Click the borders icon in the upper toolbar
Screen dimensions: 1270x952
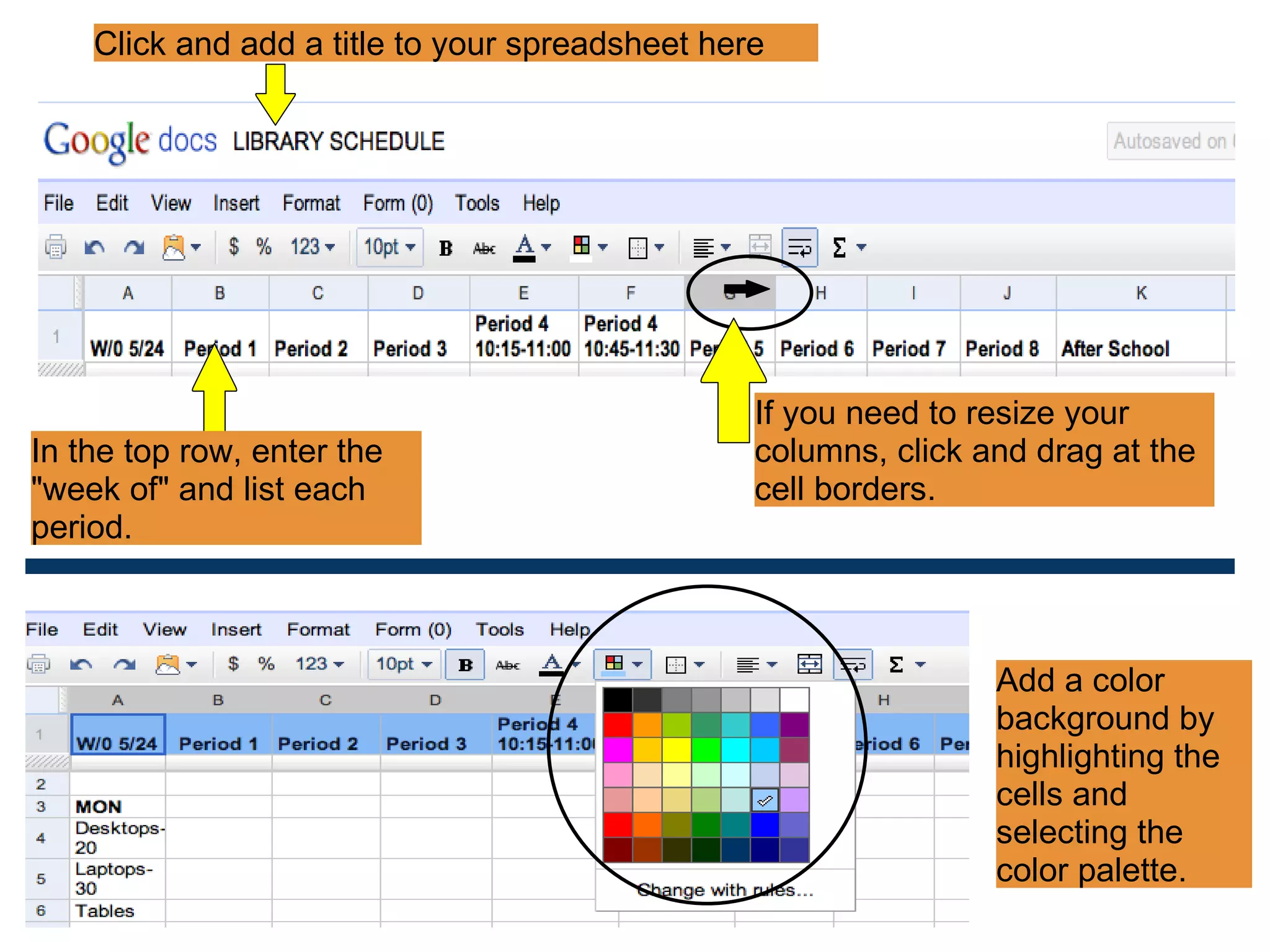pyautogui.click(x=638, y=248)
